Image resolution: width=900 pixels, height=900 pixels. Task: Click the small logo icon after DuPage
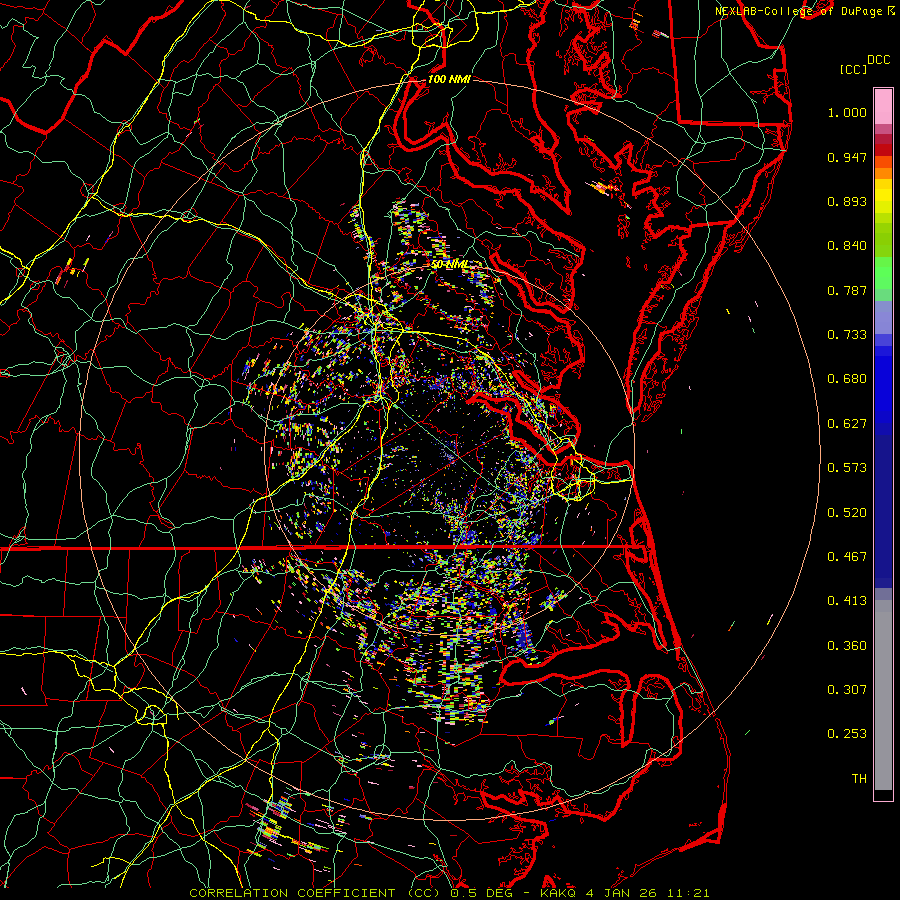click(x=891, y=10)
